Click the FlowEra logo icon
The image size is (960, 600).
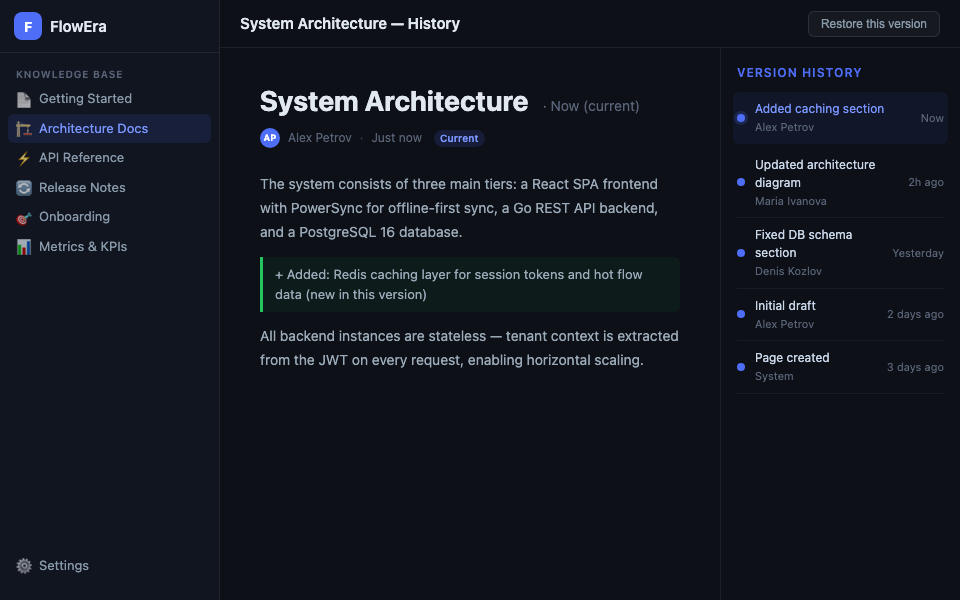coord(28,27)
